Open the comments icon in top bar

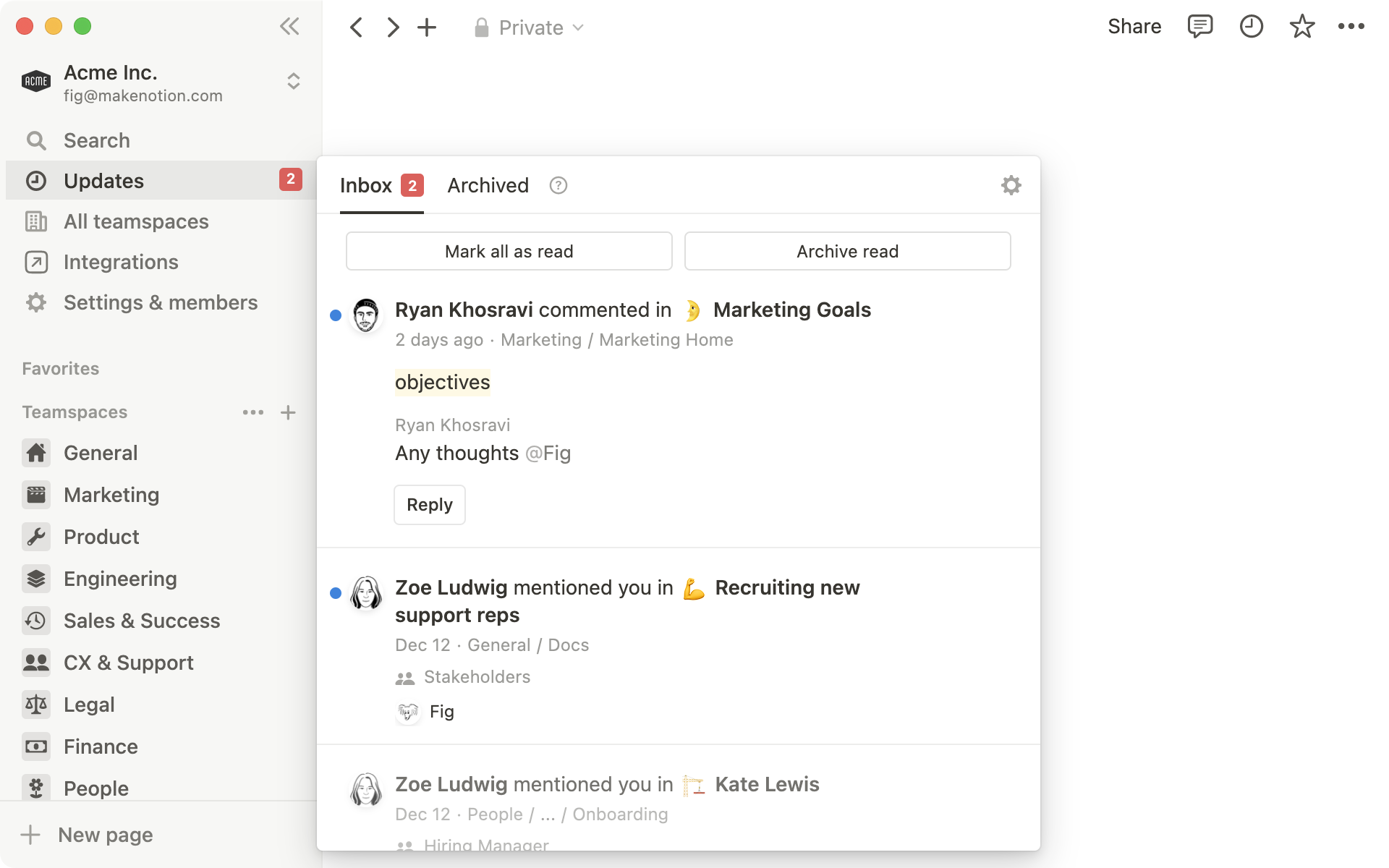[1199, 27]
